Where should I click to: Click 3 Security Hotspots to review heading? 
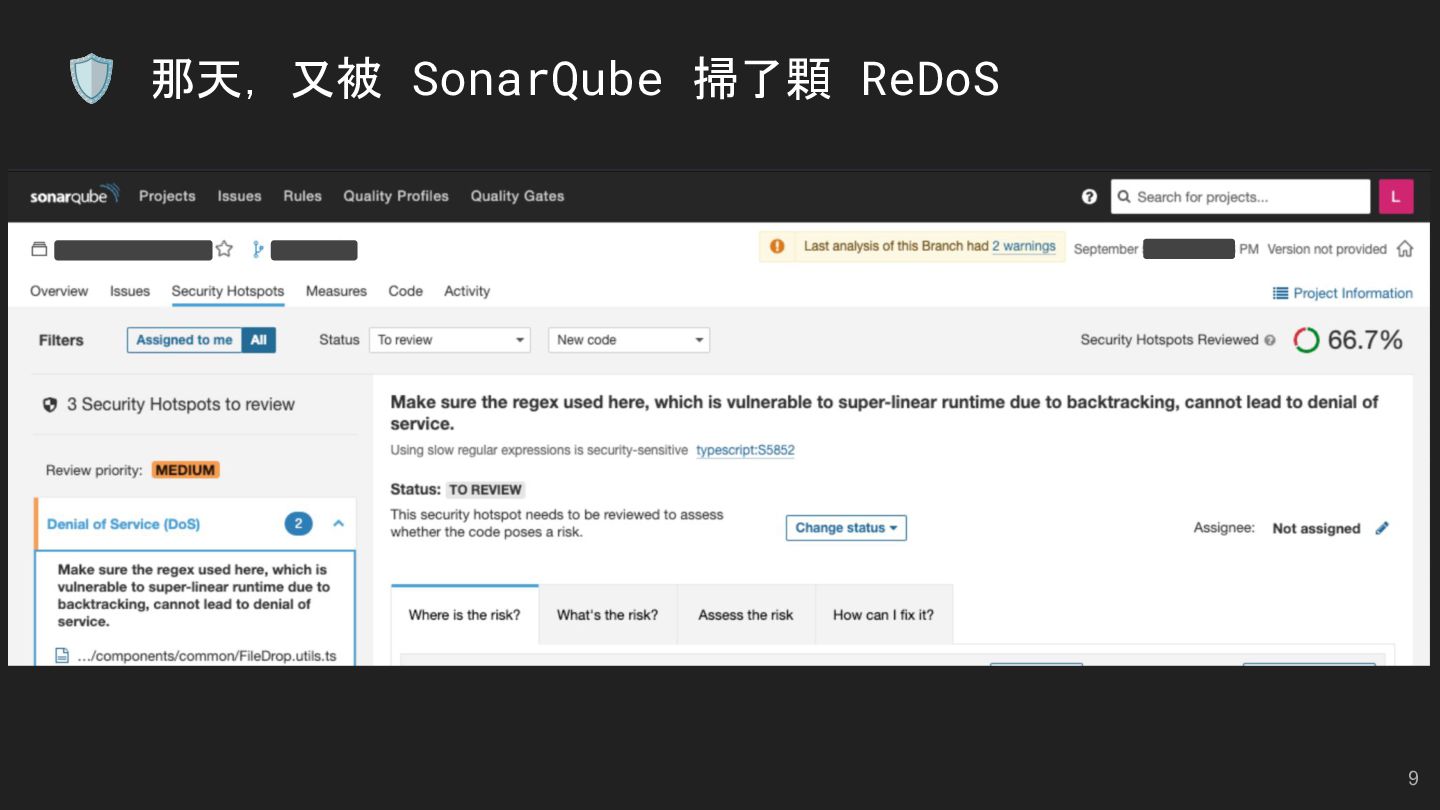pyautogui.click(x=181, y=405)
